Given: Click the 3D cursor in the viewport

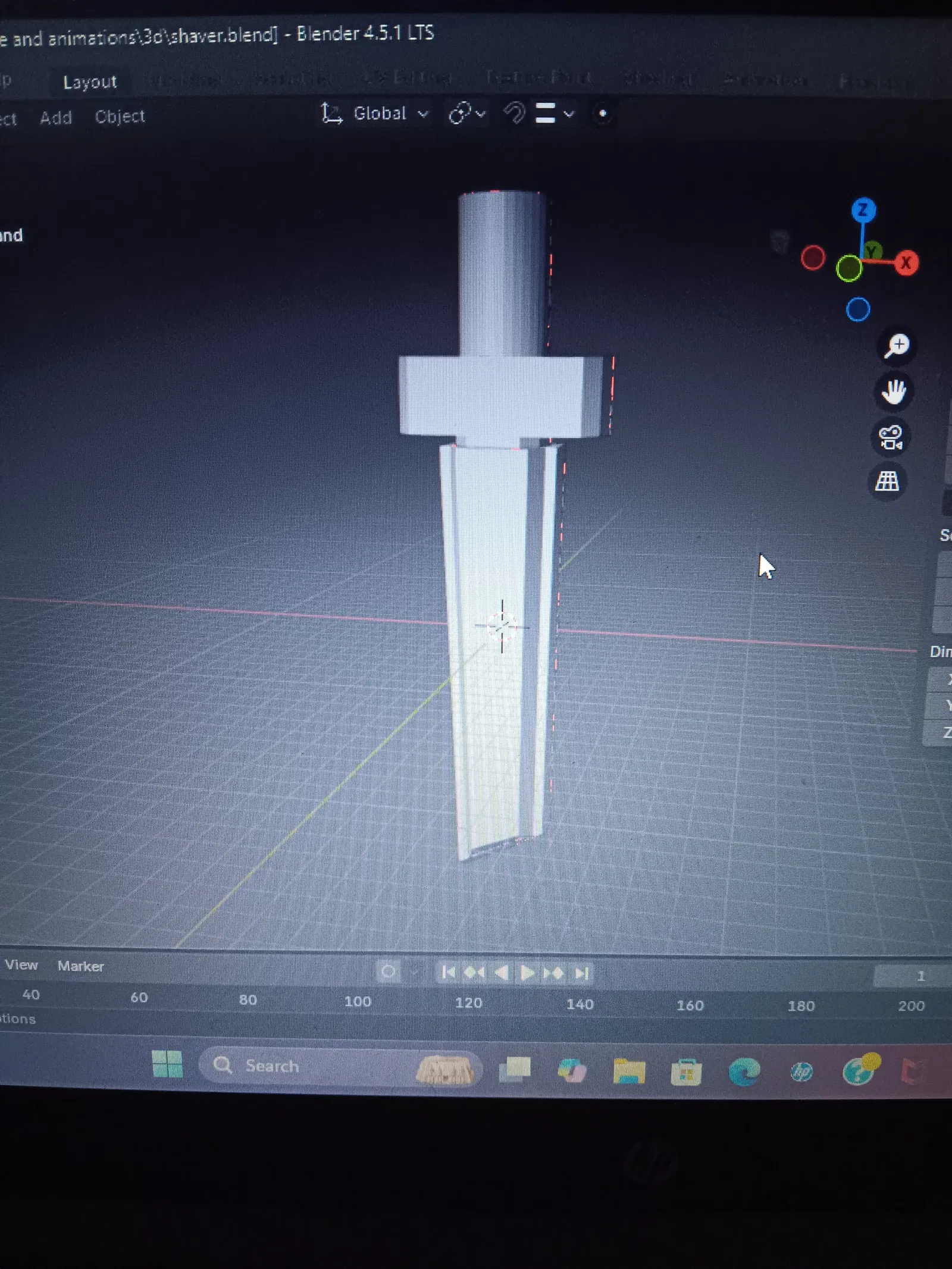Looking at the screenshot, I should tap(502, 626).
